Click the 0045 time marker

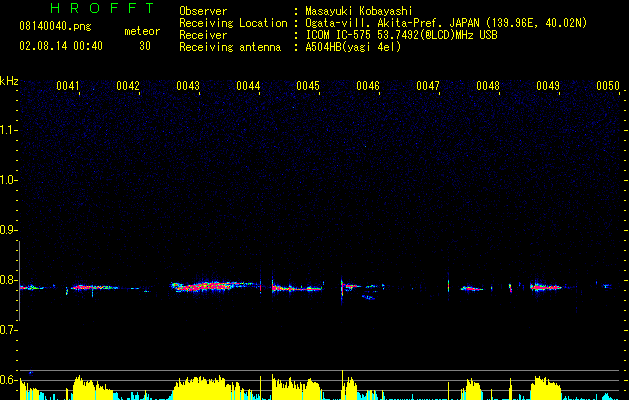[308, 86]
